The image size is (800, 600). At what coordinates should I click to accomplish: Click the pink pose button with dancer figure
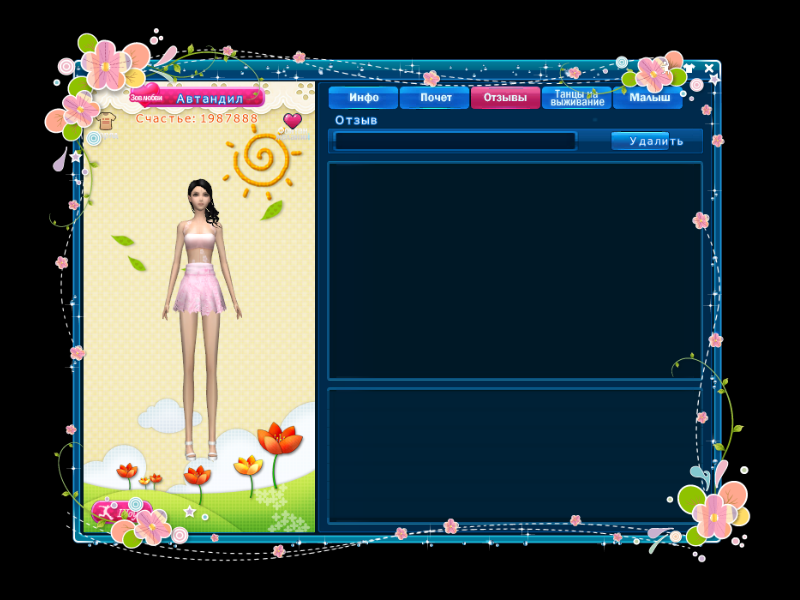click(x=120, y=512)
